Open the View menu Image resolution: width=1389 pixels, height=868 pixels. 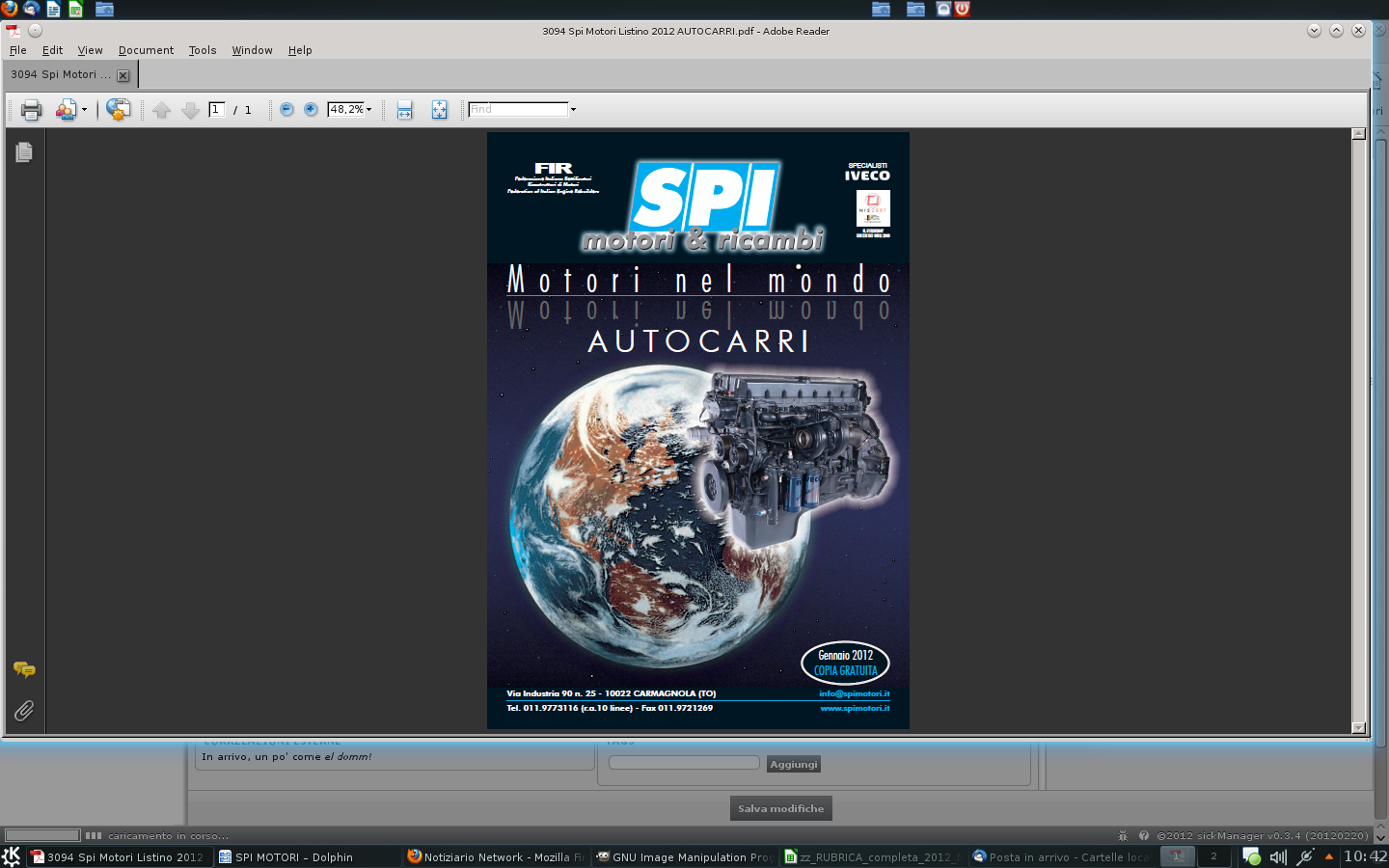point(90,50)
